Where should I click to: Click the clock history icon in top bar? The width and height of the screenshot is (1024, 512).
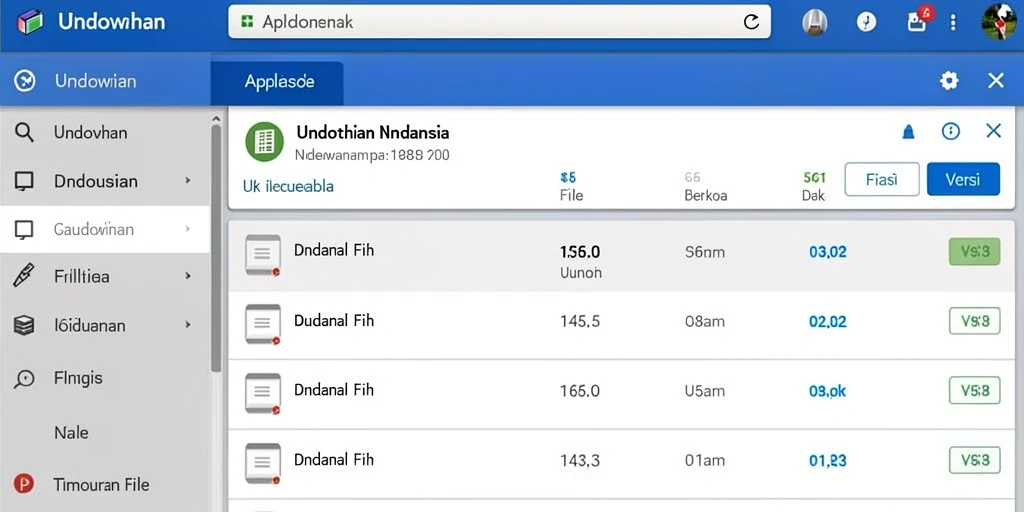coord(866,23)
